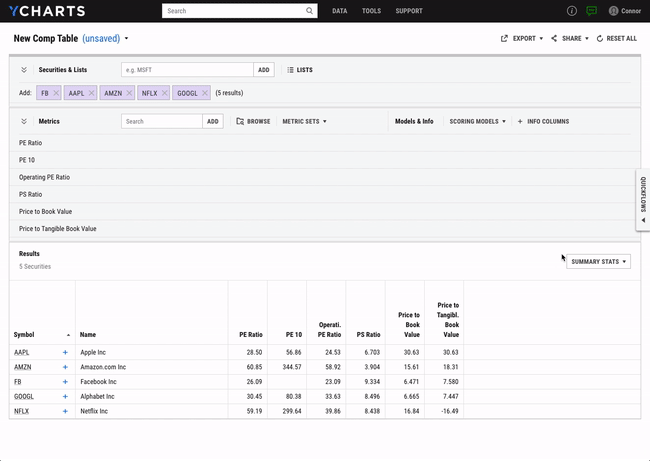
Task: Click the -16.49 tangible book value cell
Action: point(450,411)
